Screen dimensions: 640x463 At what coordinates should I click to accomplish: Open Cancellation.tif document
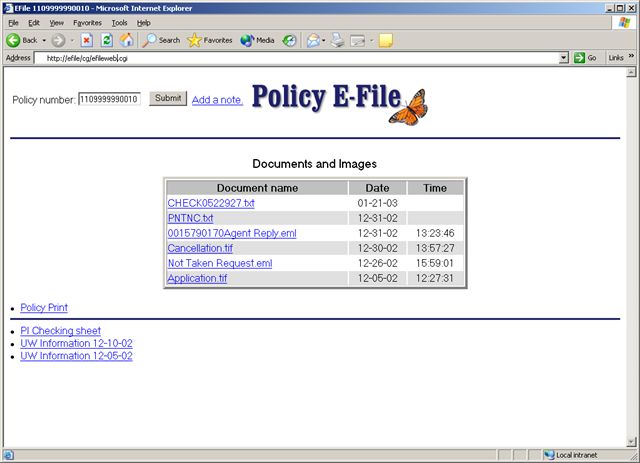point(200,248)
